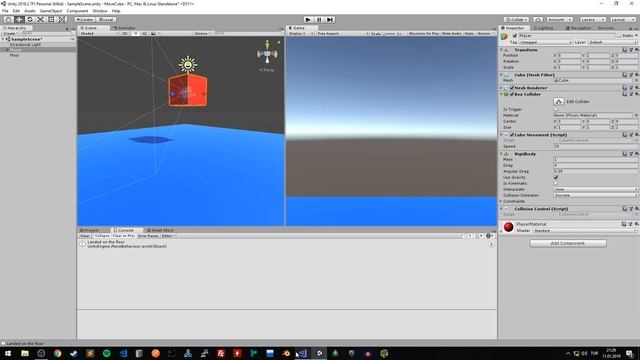
Task: Enable the Is Trigger checkbox
Action: pyautogui.click(x=556, y=109)
